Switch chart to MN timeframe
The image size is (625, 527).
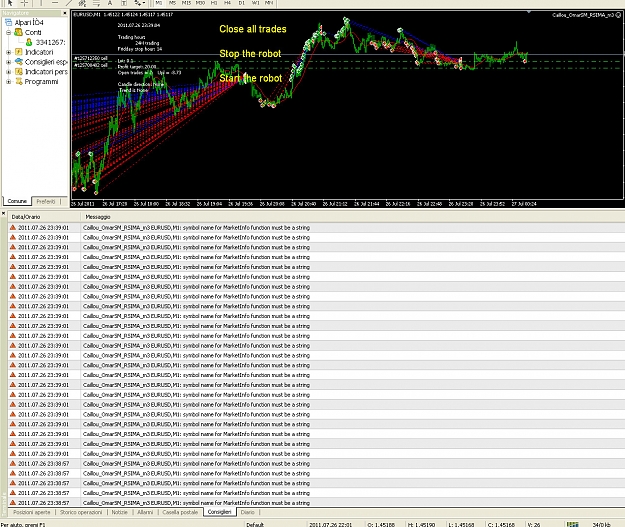pos(269,3)
